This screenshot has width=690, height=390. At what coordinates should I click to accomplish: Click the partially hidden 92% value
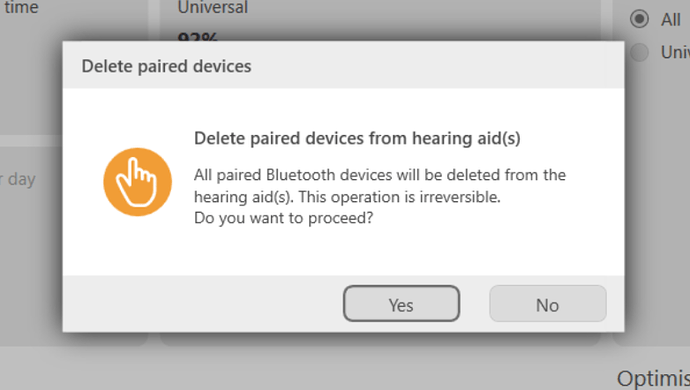[x=197, y=37]
